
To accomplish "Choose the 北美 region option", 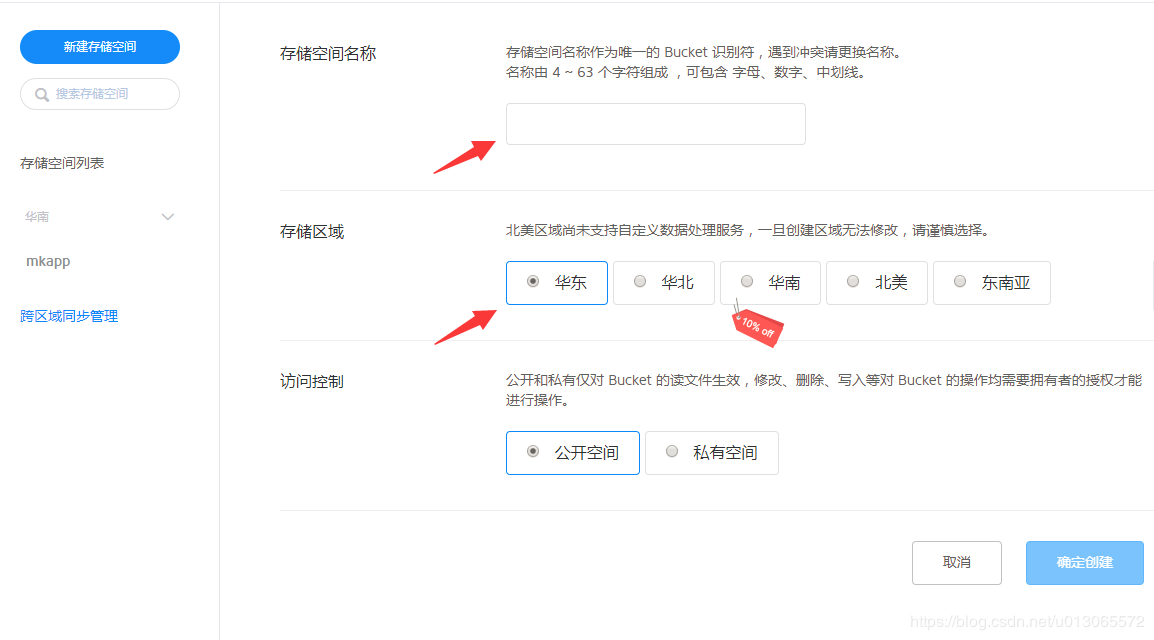I will 877,282.
